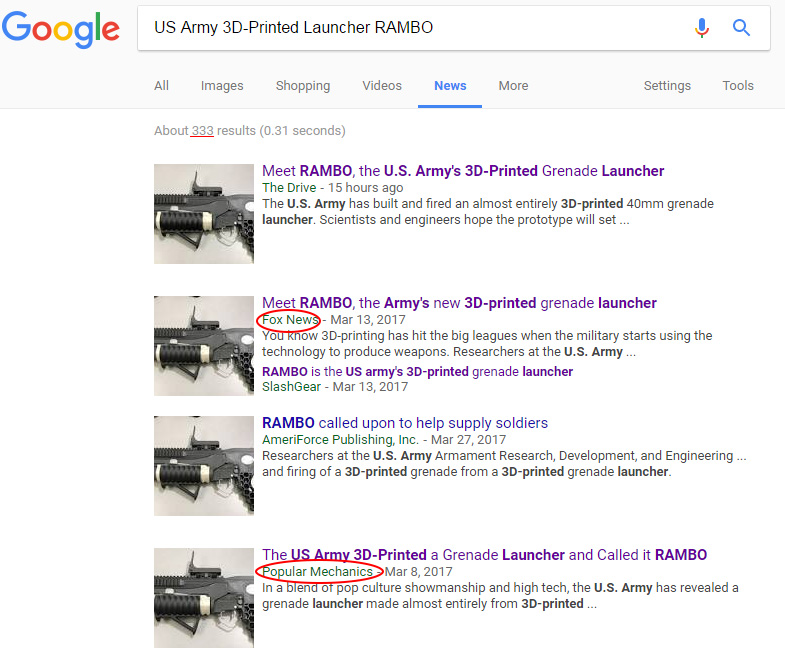Open SlashGear 'RAMBO is the US army's' link
The image size is (785, 655).
pyautogui.click(x=418, y=372)
